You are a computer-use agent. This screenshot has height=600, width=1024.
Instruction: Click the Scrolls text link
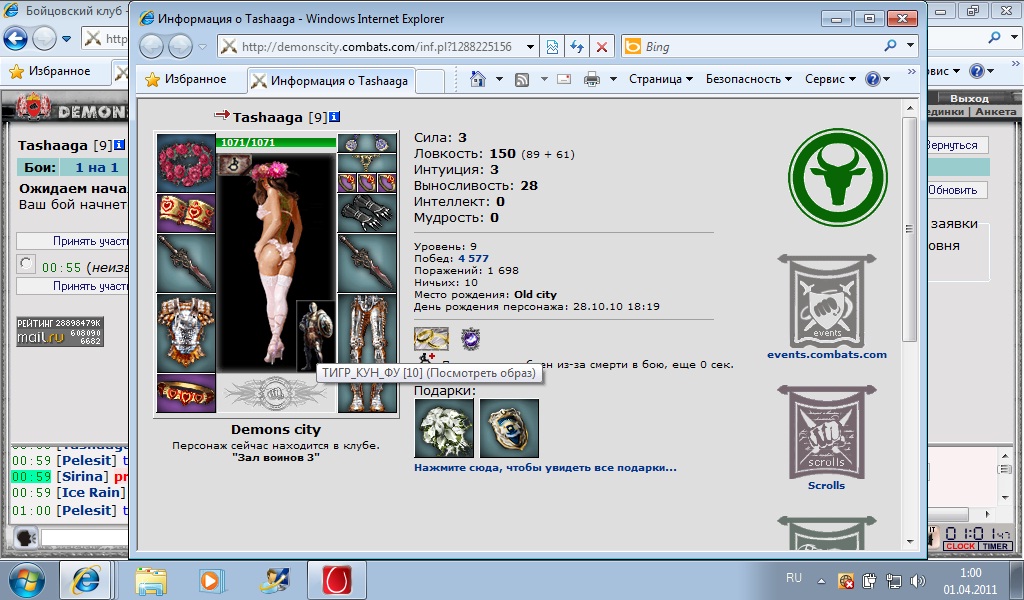pos(827,485)
